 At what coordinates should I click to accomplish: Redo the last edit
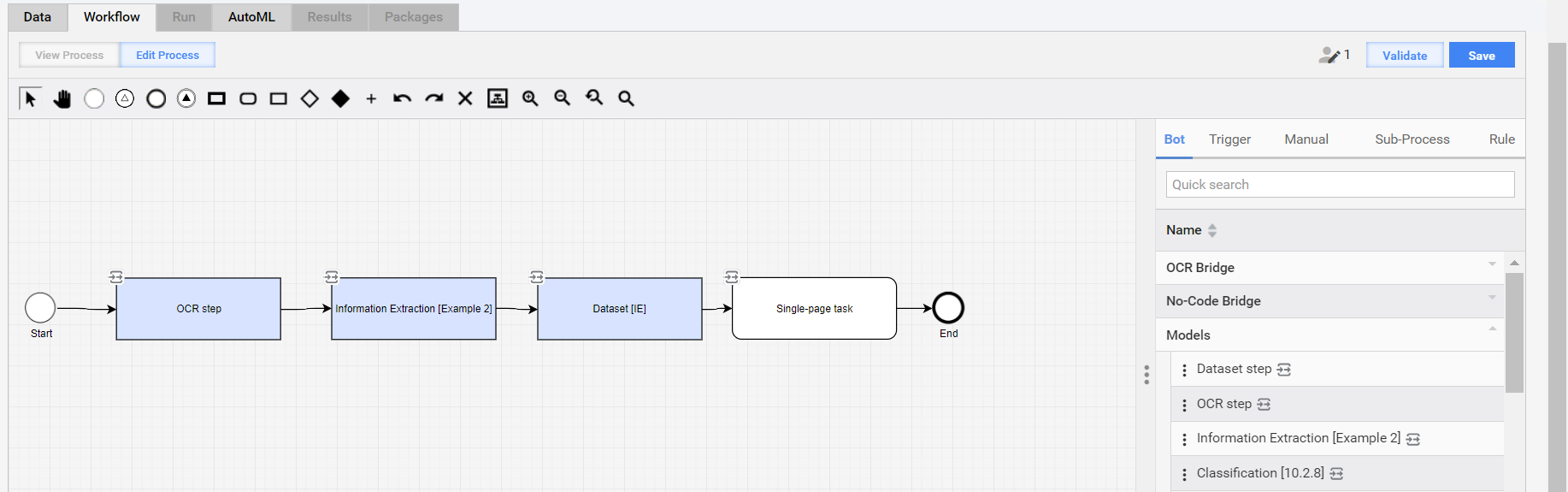pyautogui.click(x=434, y=98)
